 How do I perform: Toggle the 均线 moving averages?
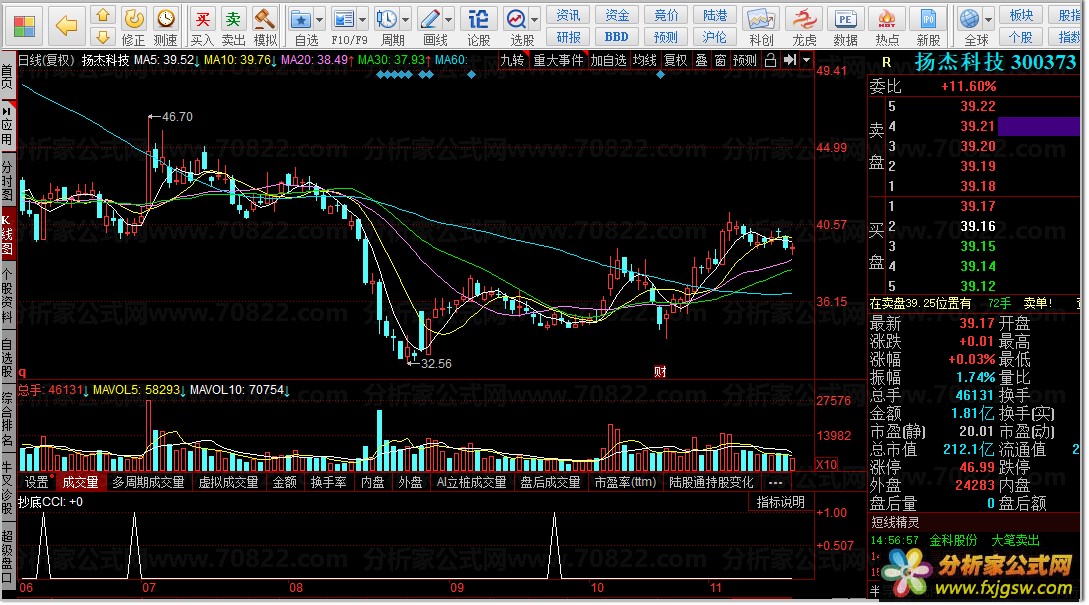645,60
